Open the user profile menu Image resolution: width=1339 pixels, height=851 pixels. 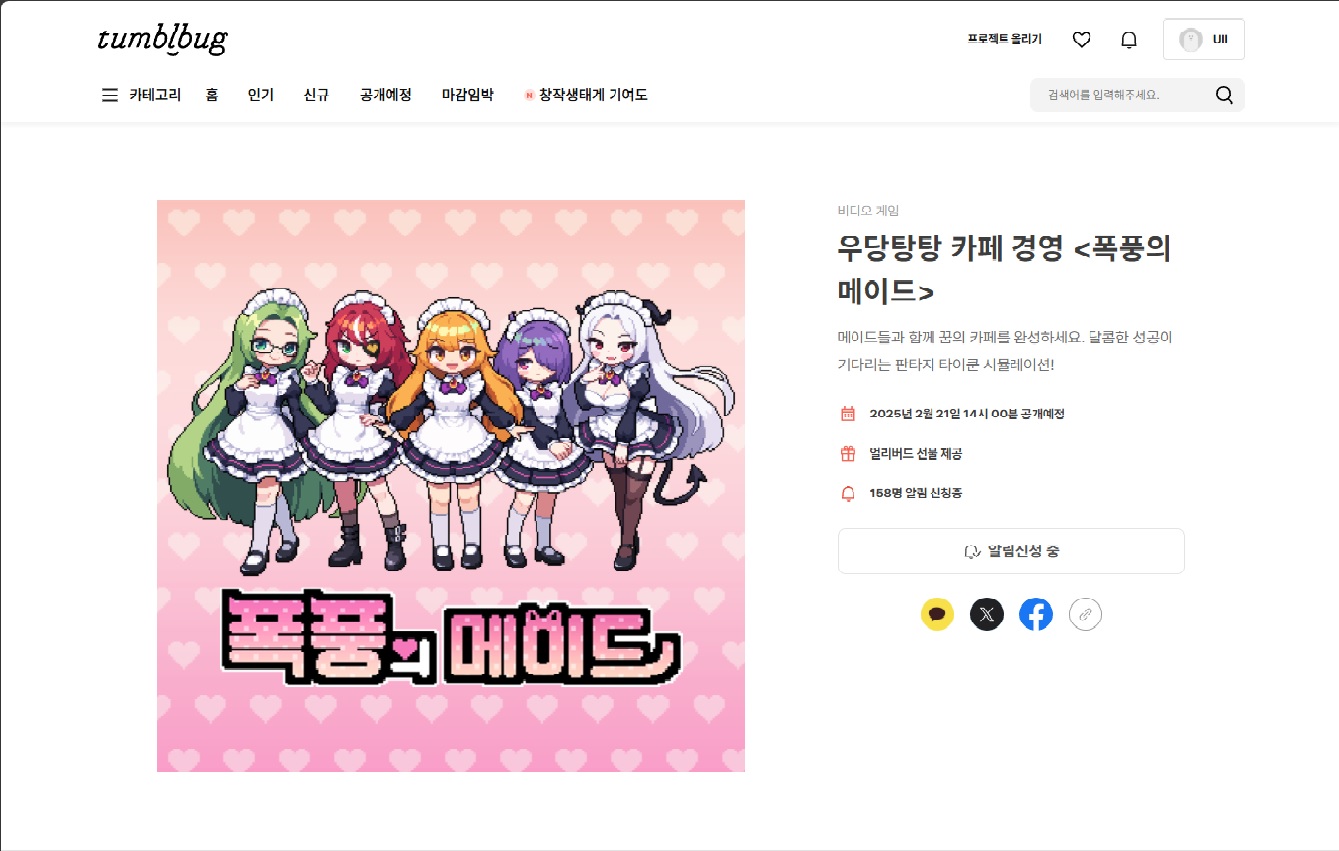(1204, 39)
